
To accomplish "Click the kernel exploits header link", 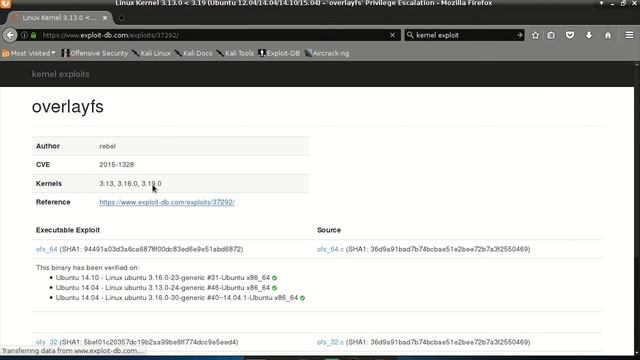I will (60, 74).
